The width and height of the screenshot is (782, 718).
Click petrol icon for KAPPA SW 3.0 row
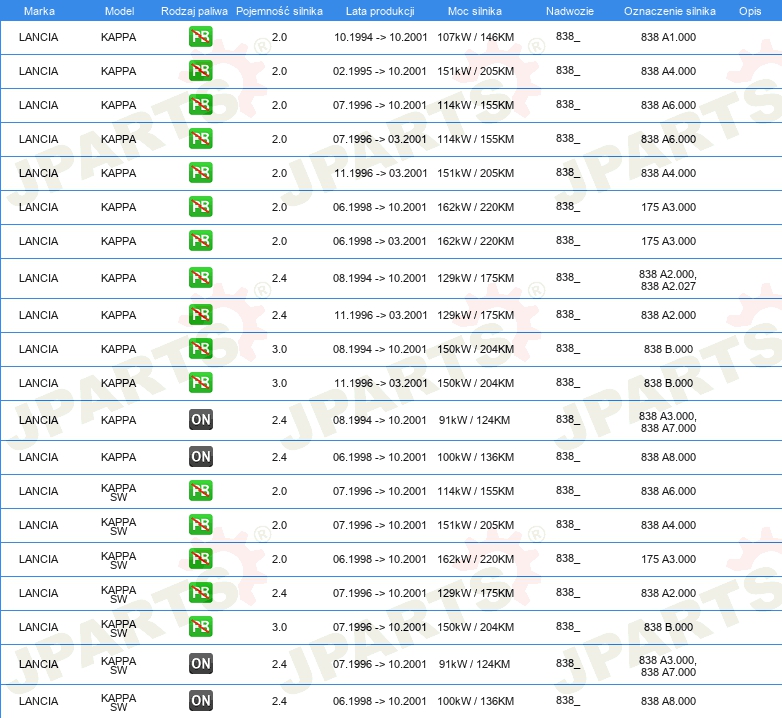pos(200,627)
